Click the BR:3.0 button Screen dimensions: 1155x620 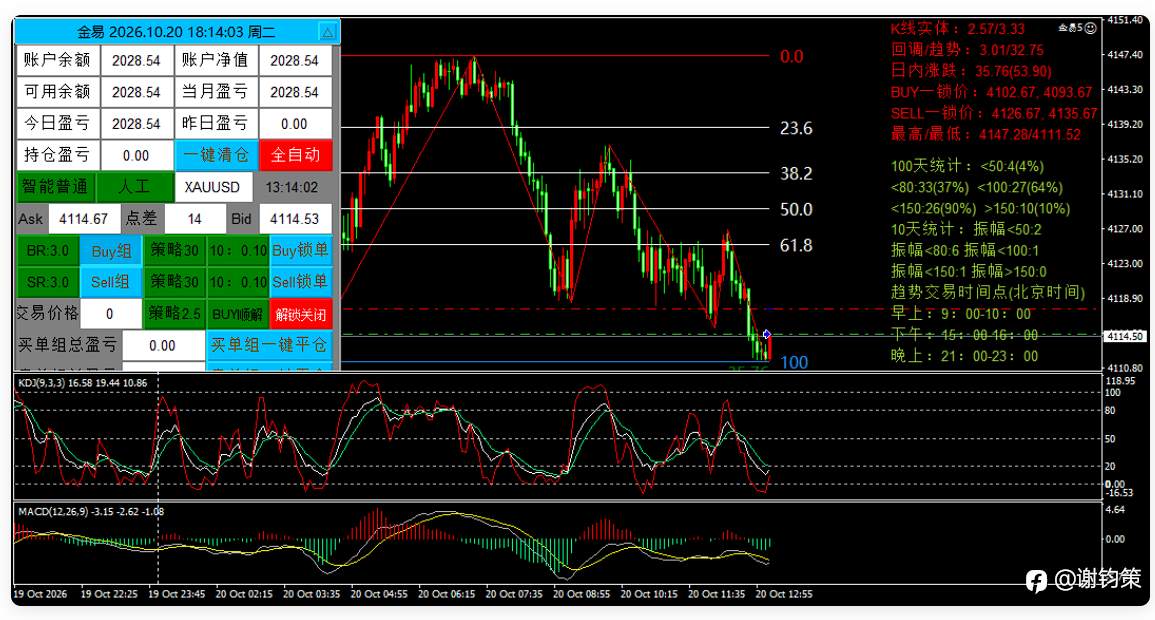[x=48, y=250]
